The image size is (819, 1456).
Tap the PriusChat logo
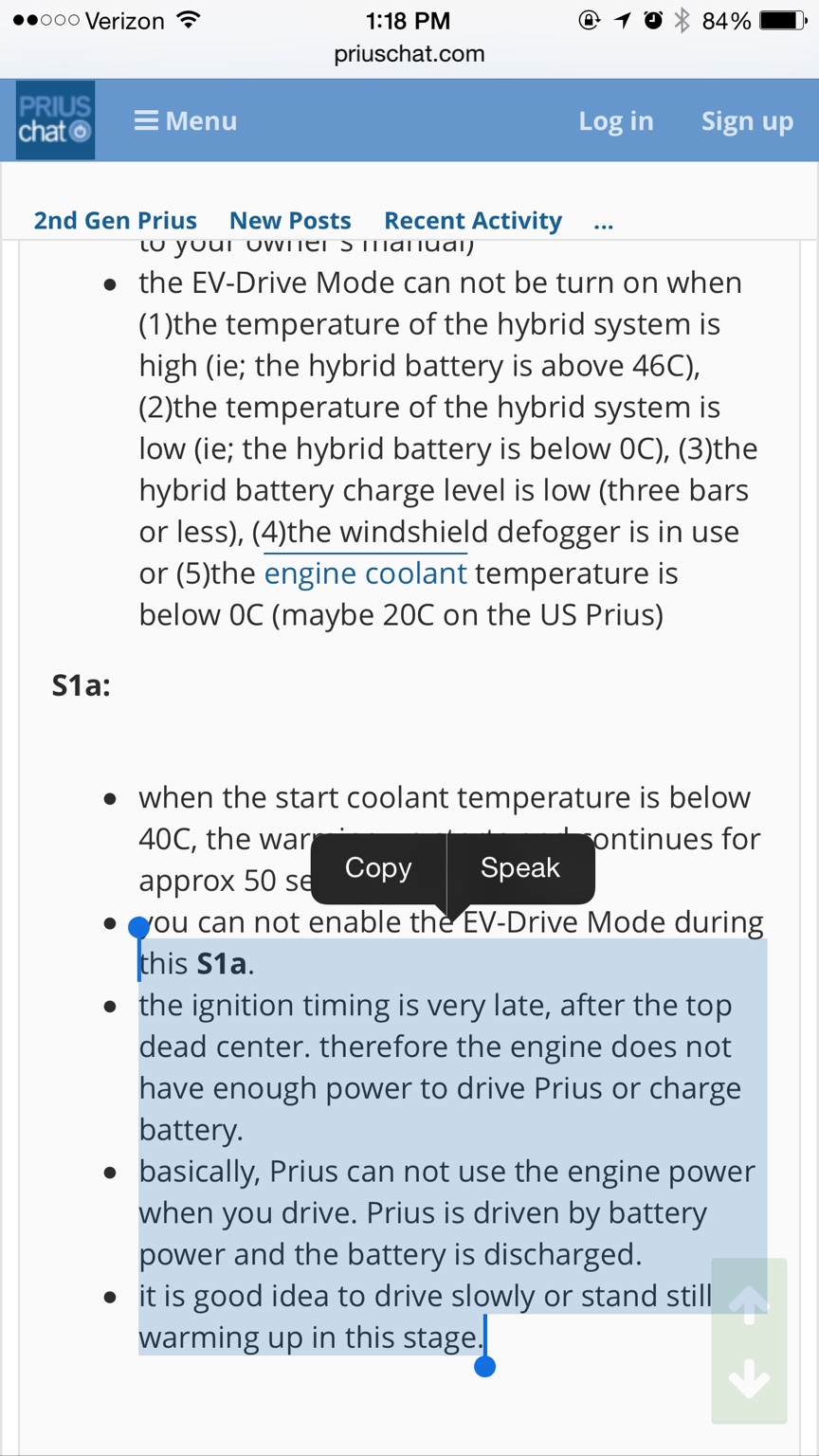click(55, 119)
